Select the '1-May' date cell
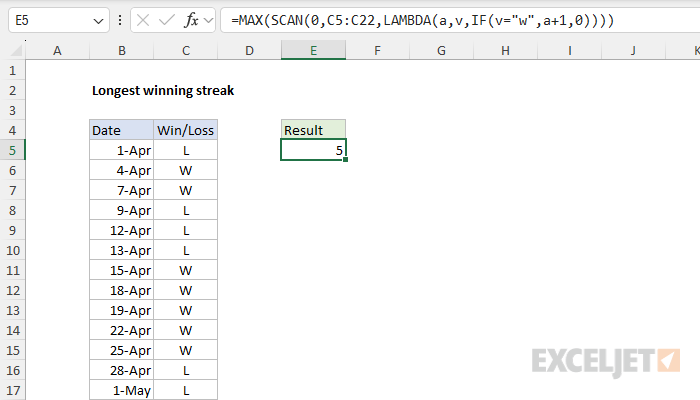The height and width of the screenshot is (400, 700). tap(121, 391)
